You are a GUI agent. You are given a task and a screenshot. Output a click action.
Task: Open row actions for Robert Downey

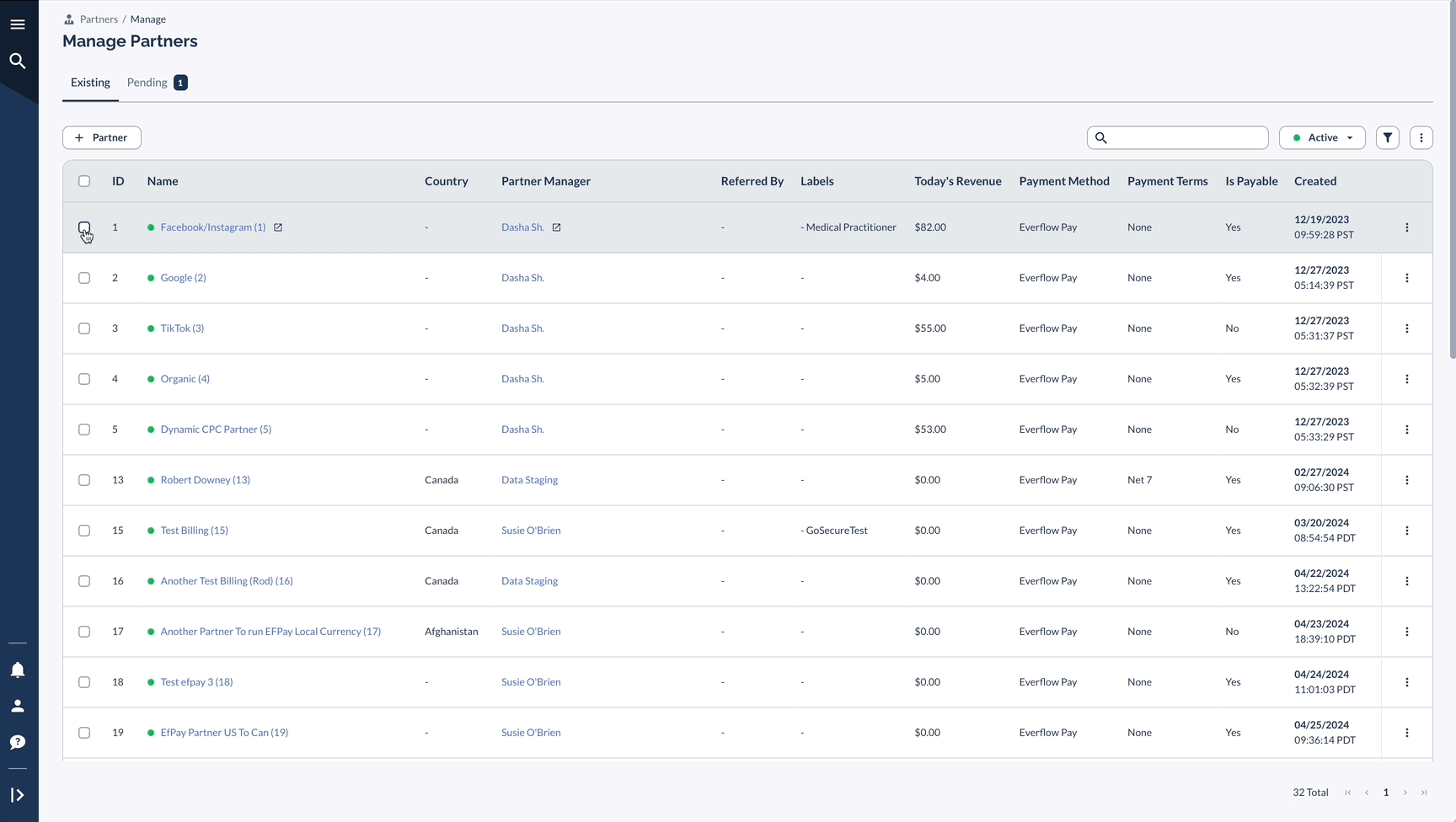(x=1407, y=480)
